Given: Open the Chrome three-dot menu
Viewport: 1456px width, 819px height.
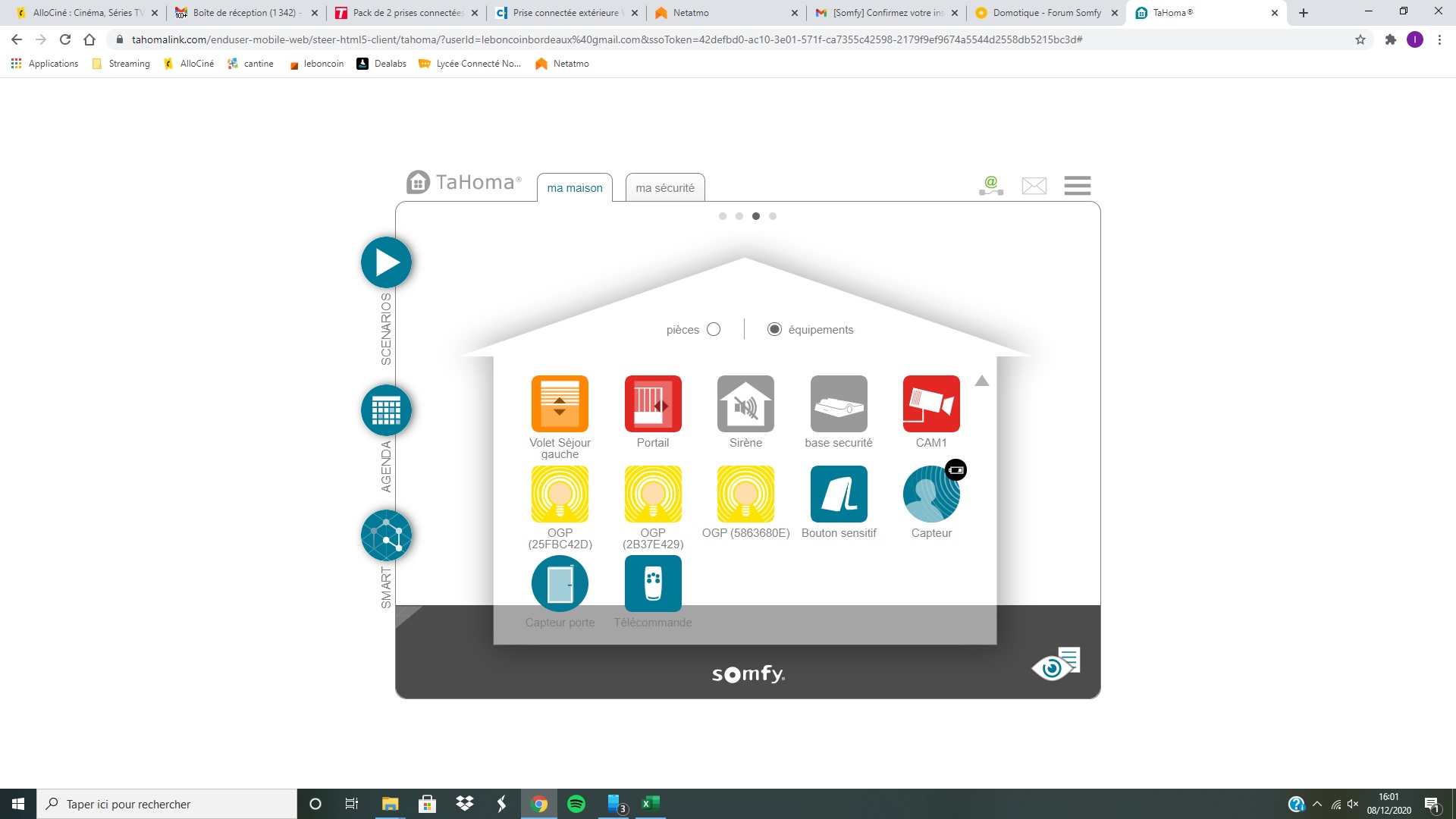Looking at the screenshot, I should 1439,39.
